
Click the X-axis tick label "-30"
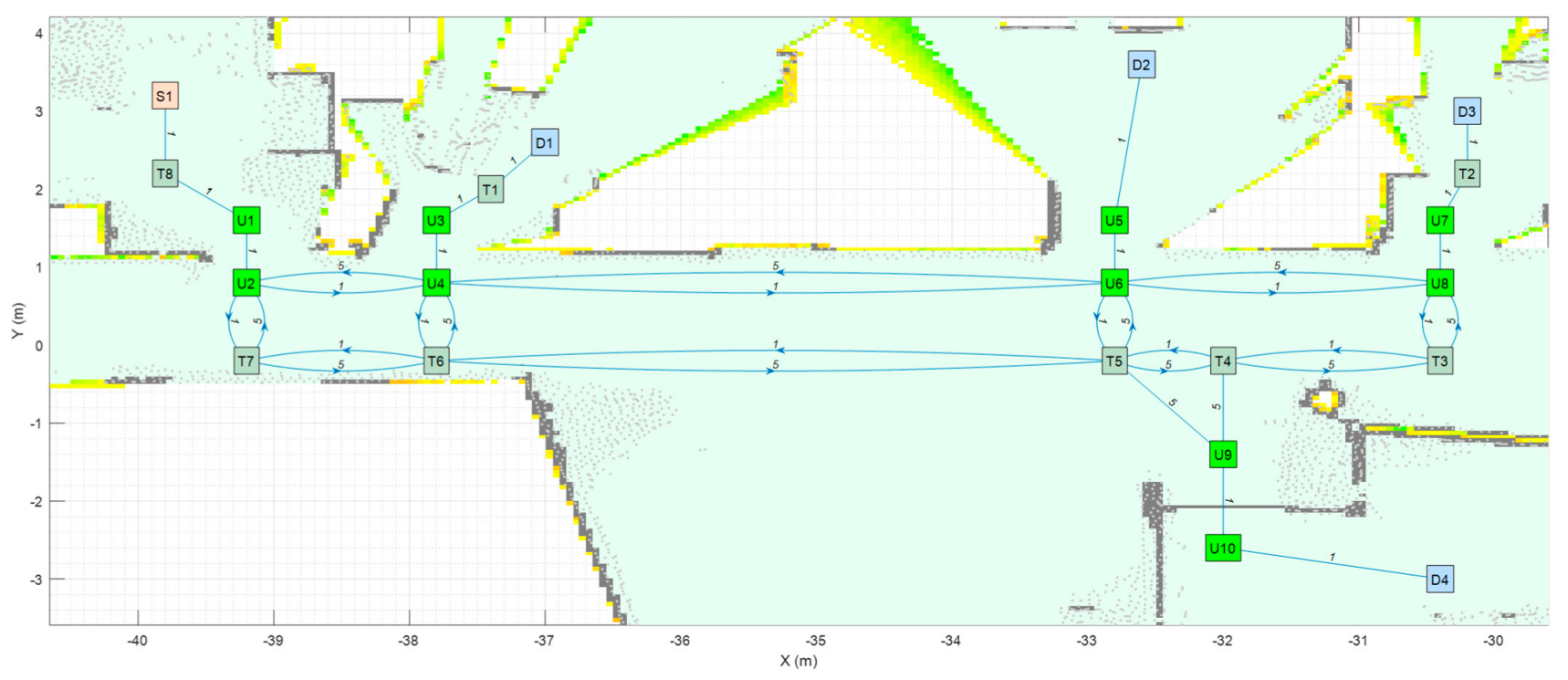click(1493, 641)
